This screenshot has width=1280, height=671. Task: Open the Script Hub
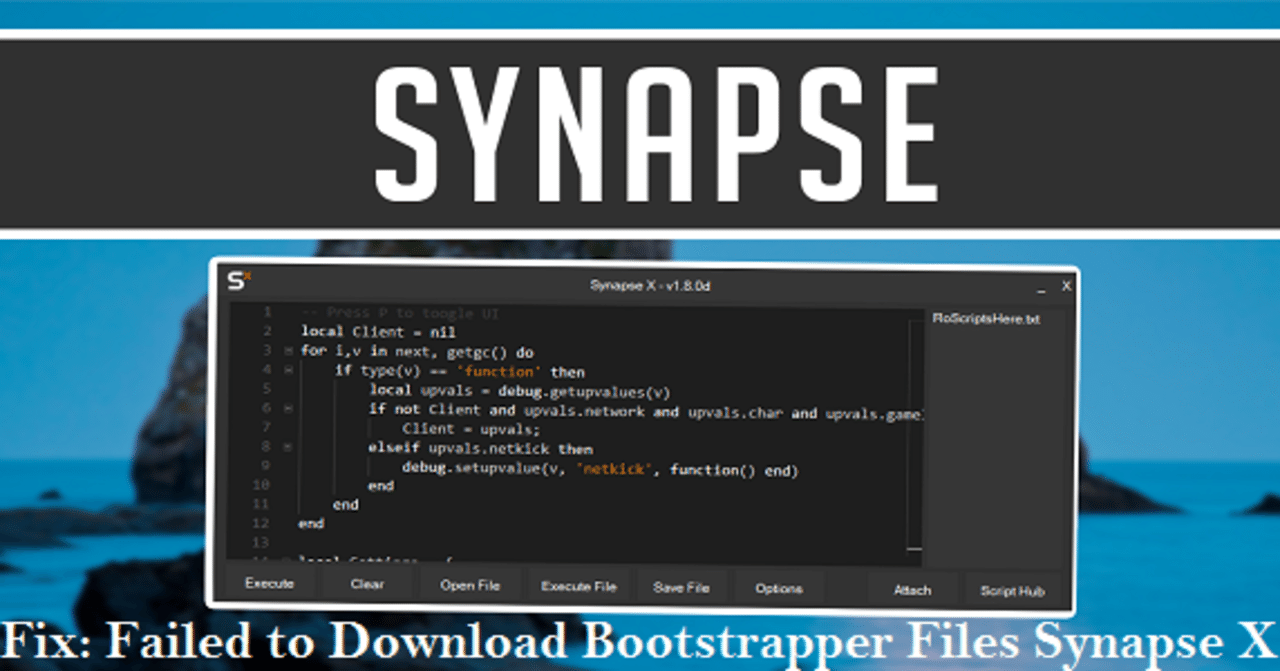[x=1012, y=591]
